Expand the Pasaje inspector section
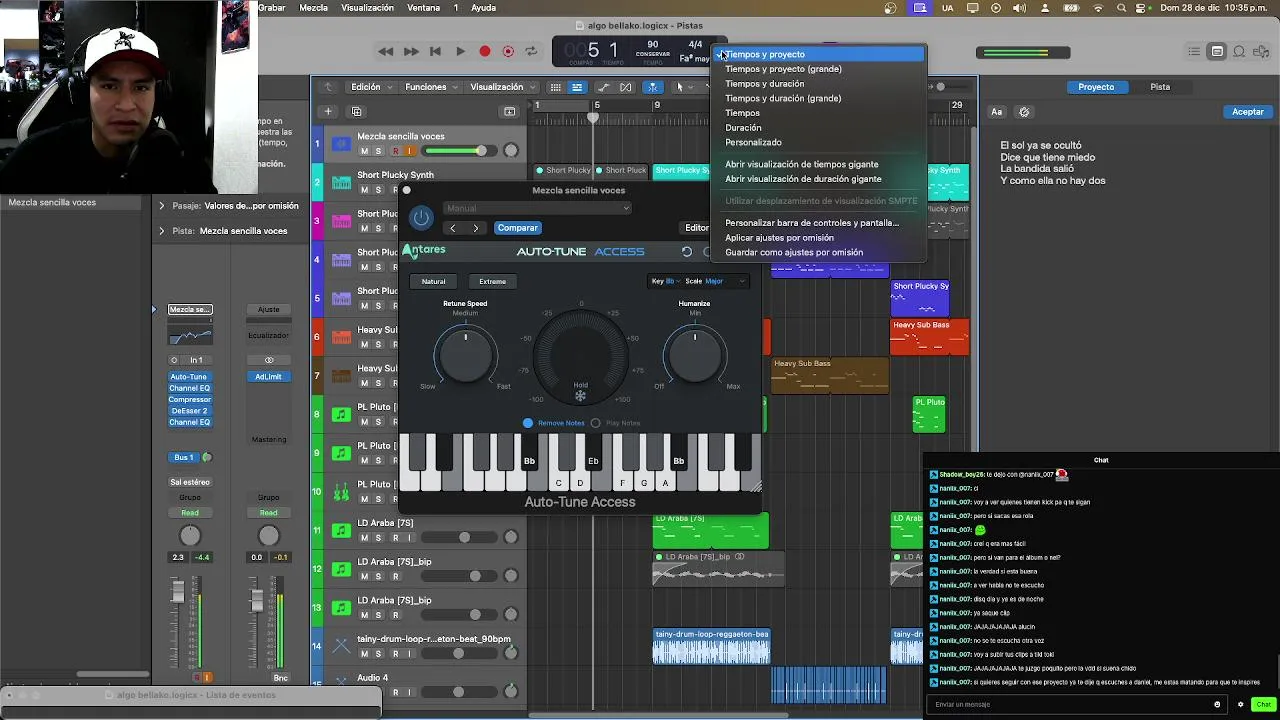The height and width of the screenshot is (720, 1280). point(162,205)
